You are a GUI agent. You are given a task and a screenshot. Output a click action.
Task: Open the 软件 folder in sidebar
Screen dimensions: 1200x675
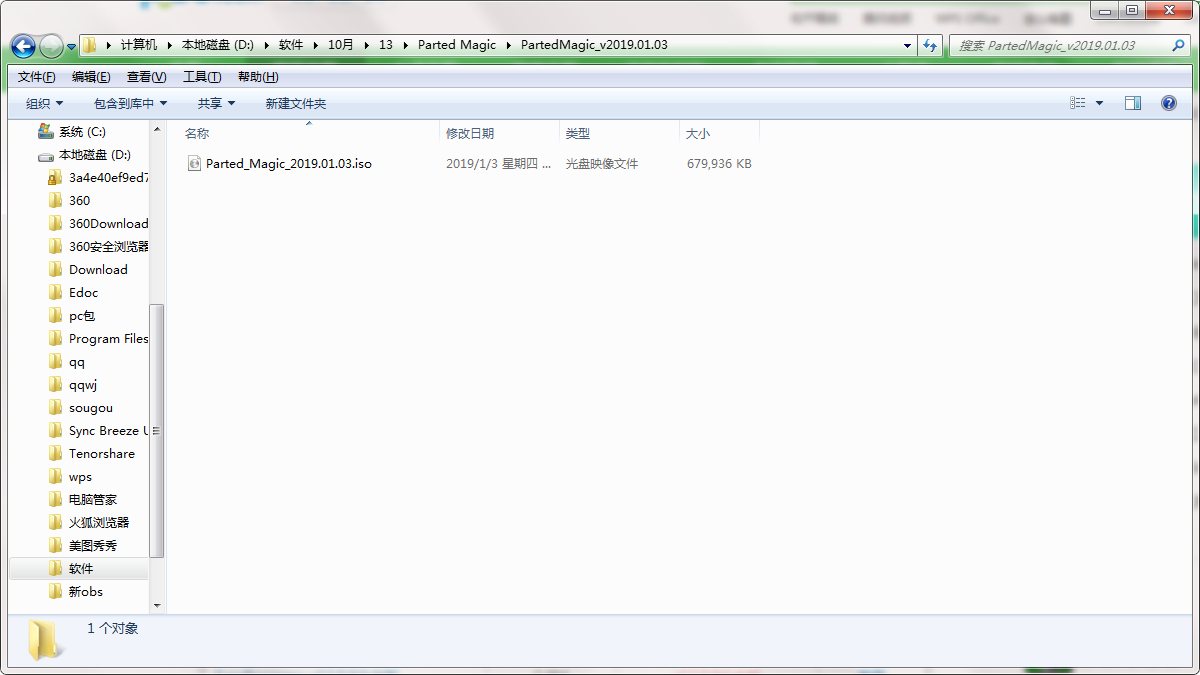81,568
